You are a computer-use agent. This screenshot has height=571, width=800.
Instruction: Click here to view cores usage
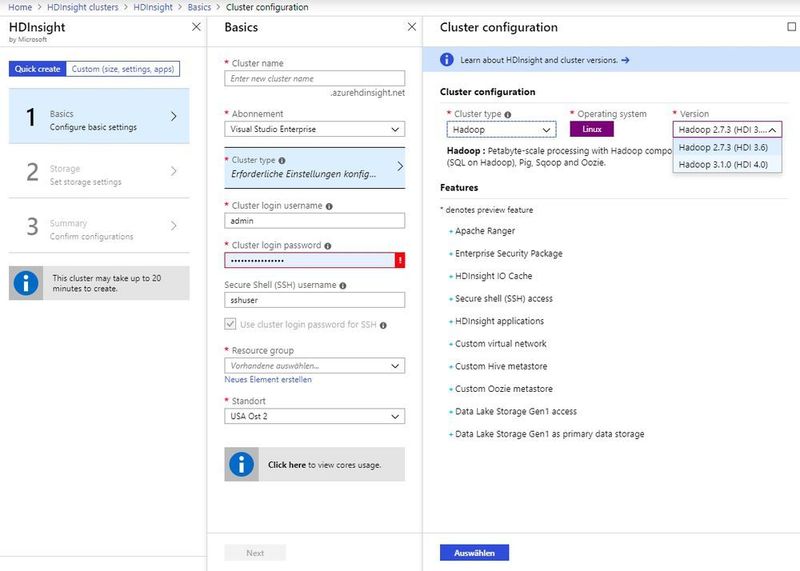tap(287, 465)
